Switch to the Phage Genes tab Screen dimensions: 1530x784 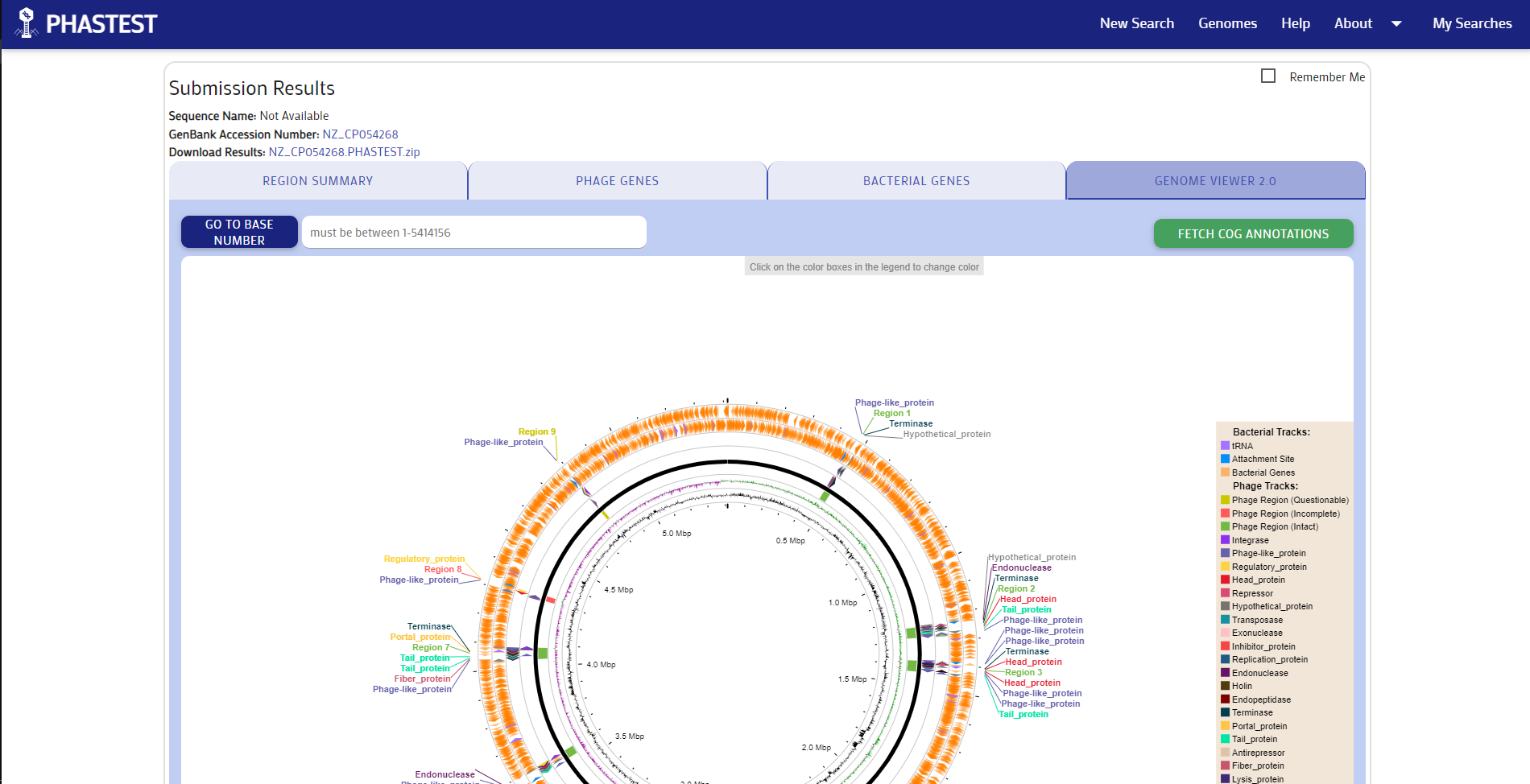click(617, 181)
